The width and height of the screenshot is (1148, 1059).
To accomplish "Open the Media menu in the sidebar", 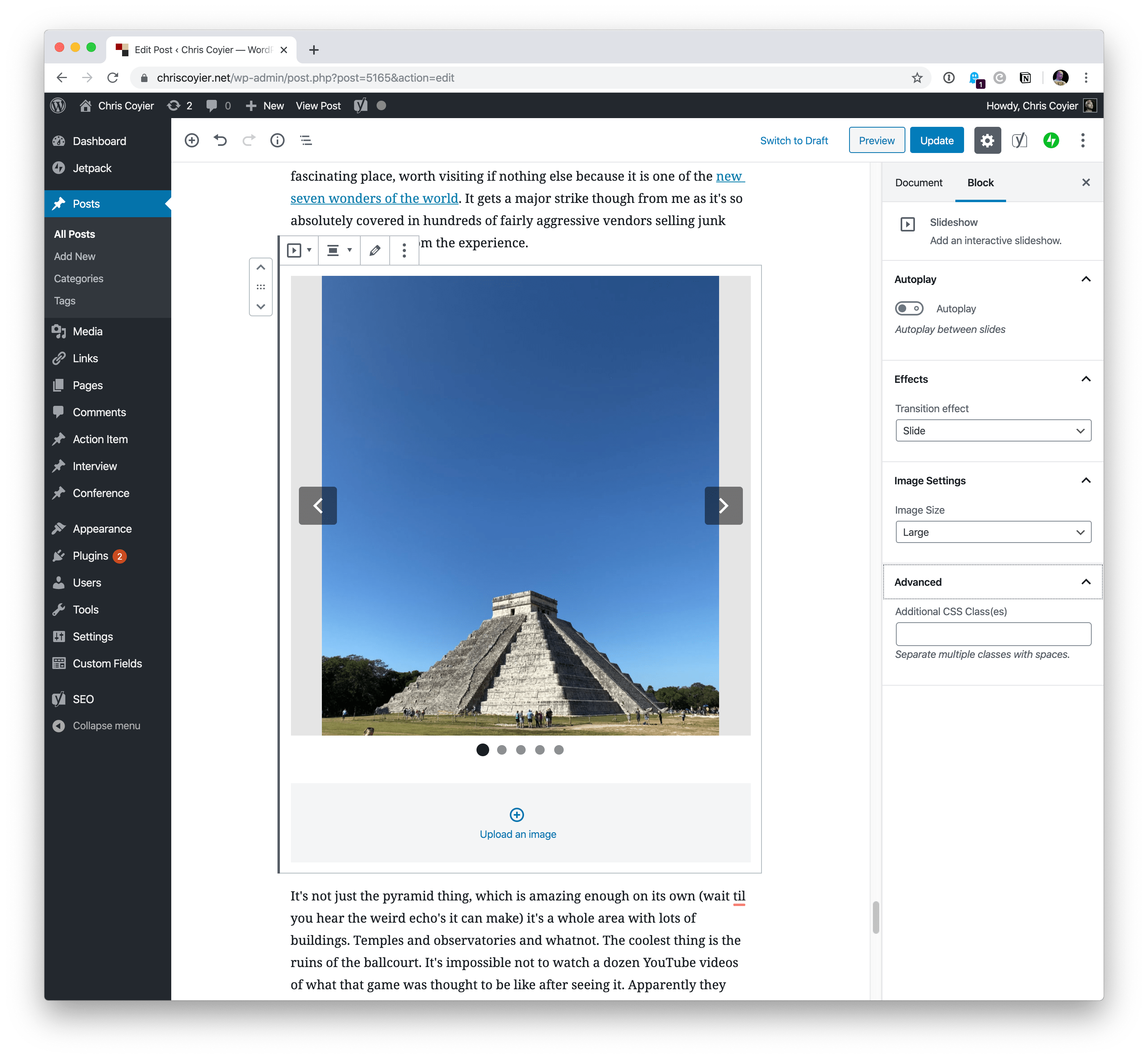I will pos(88,331).
